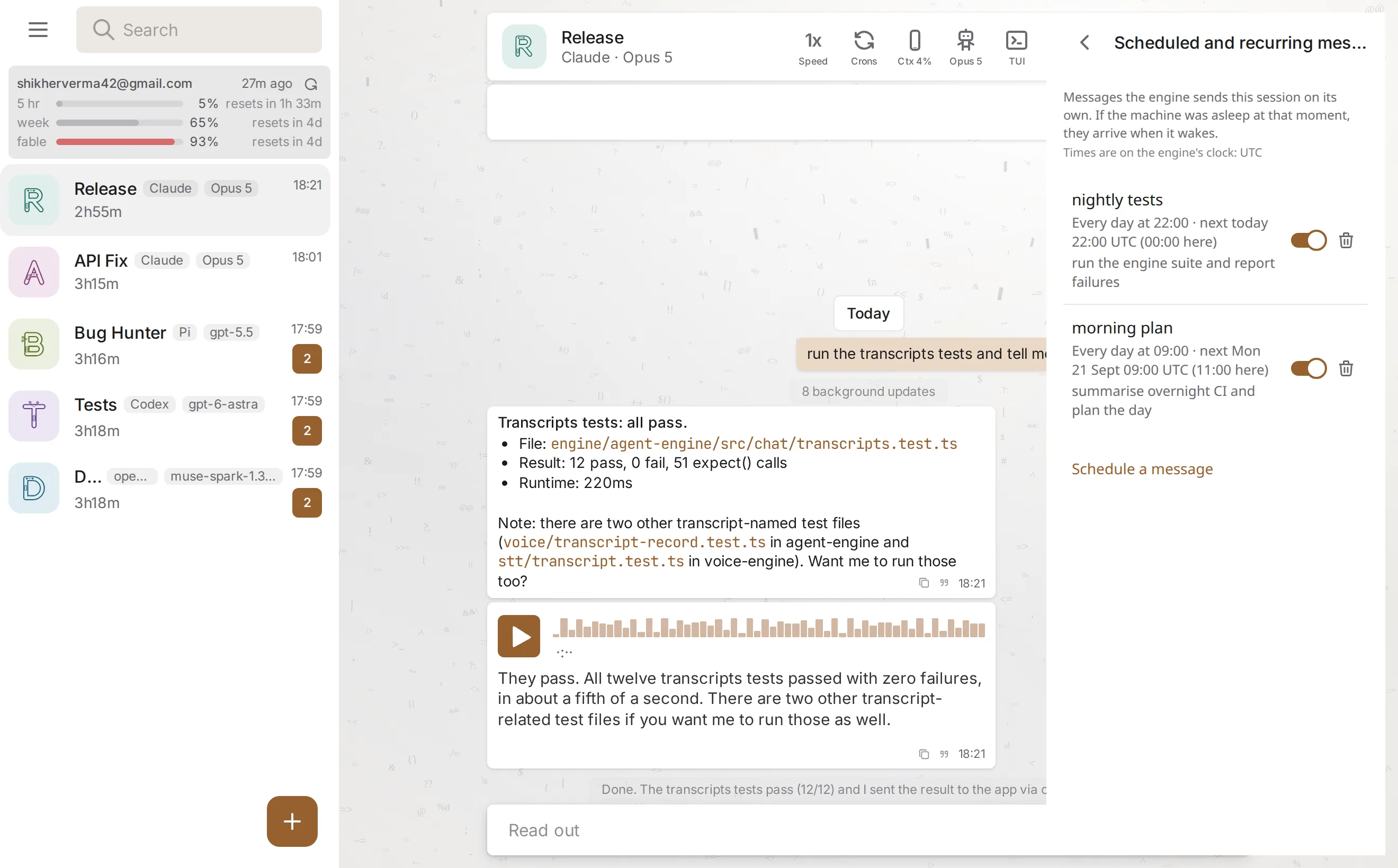The width and height of the screenshot is (1398, 868).
Task: Copy the They pass voice message
Action: click(x=924, y=754)
